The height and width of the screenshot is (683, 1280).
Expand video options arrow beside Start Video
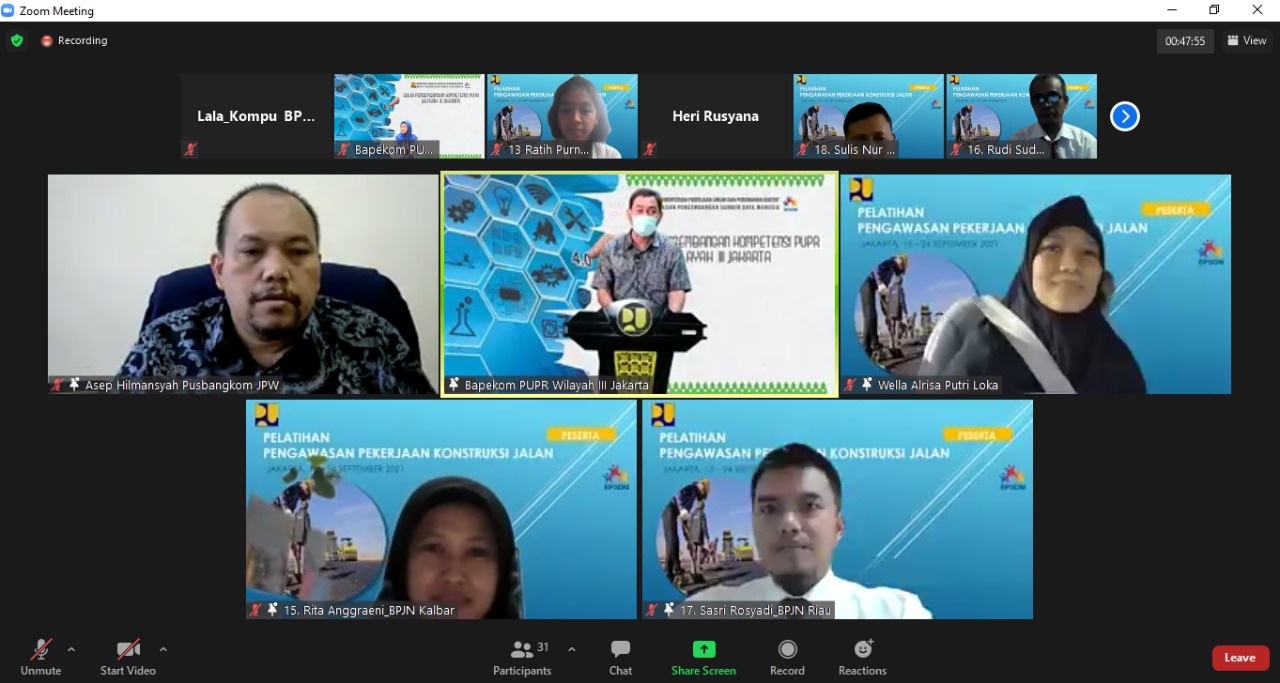163,649
